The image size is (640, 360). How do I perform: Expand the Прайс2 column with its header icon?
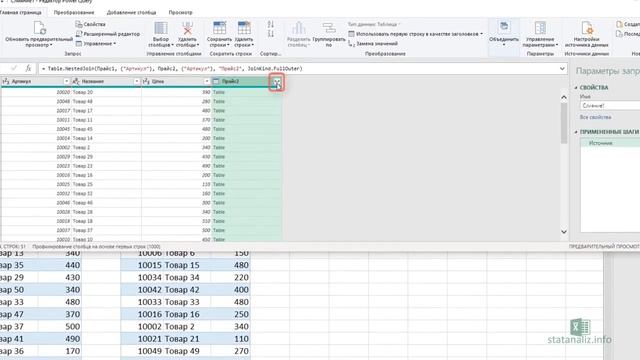(x=277, y=82)
